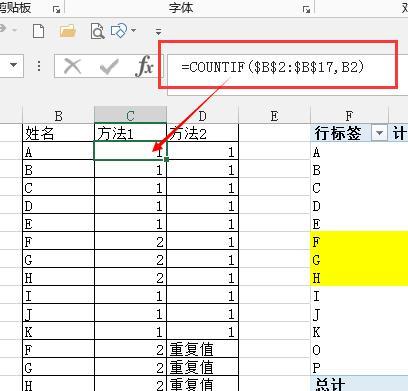The image size is (408, 391).
Task: Select column D header
Action: (x=202, y=116)
